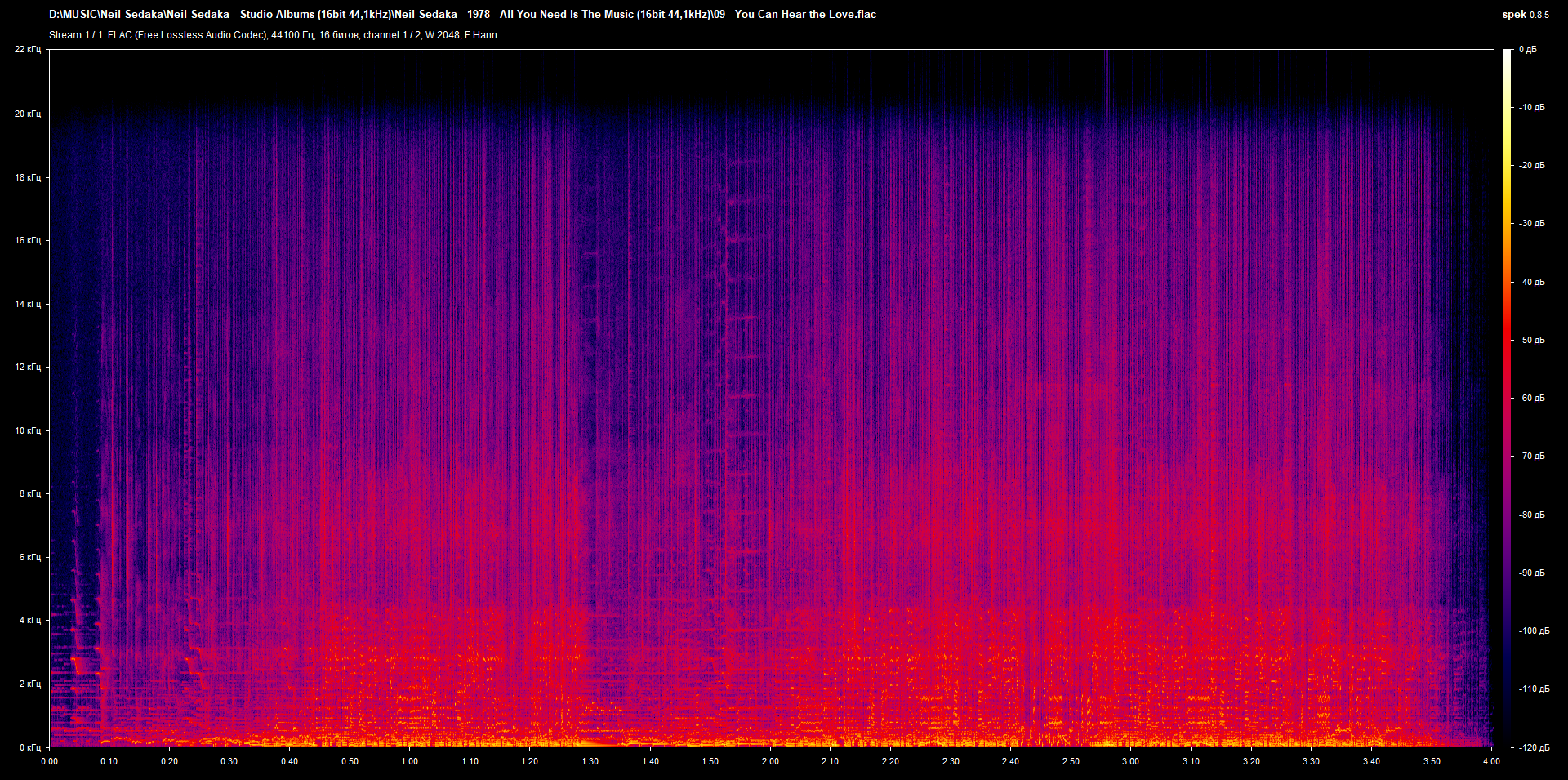Click the '4 кГц' frequency axis label
Image resolution: width=1568 pixels, height=780 pixels.
30,620
